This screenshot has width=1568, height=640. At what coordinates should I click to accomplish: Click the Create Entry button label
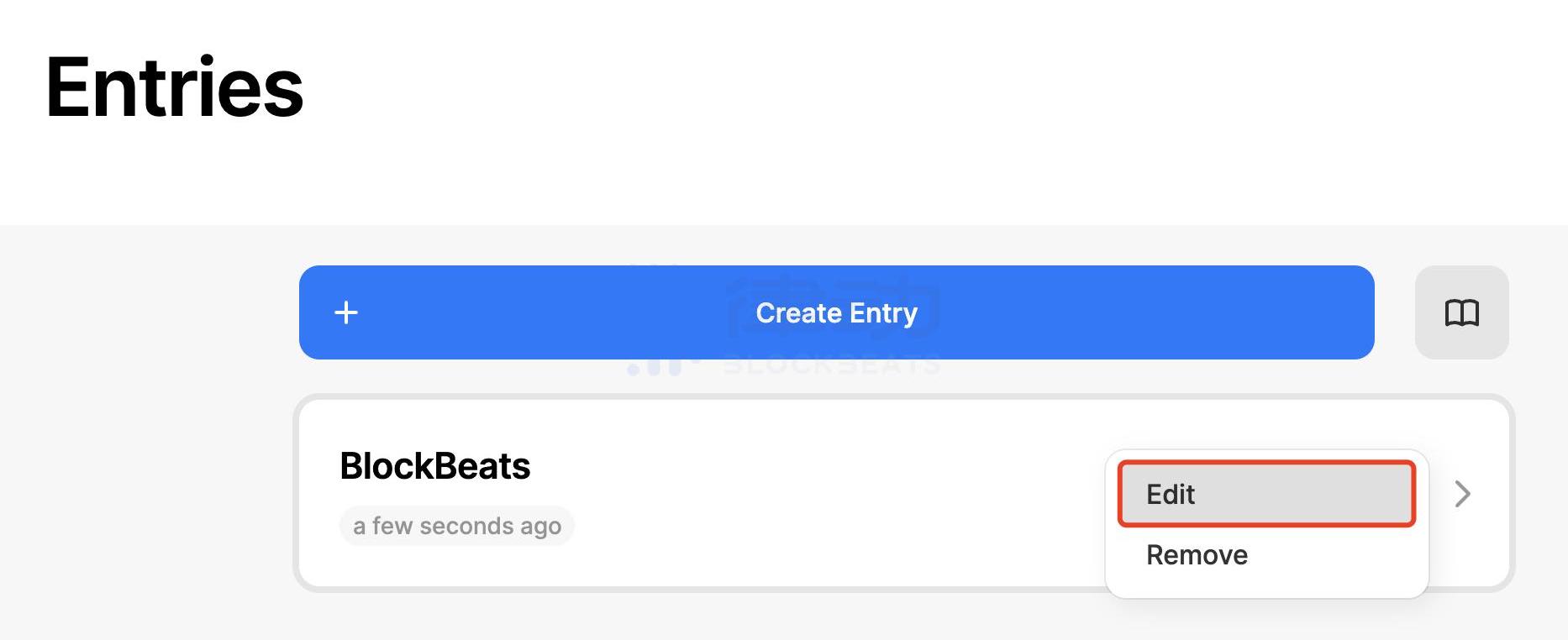pyautogui.click(x=836, y=313)
